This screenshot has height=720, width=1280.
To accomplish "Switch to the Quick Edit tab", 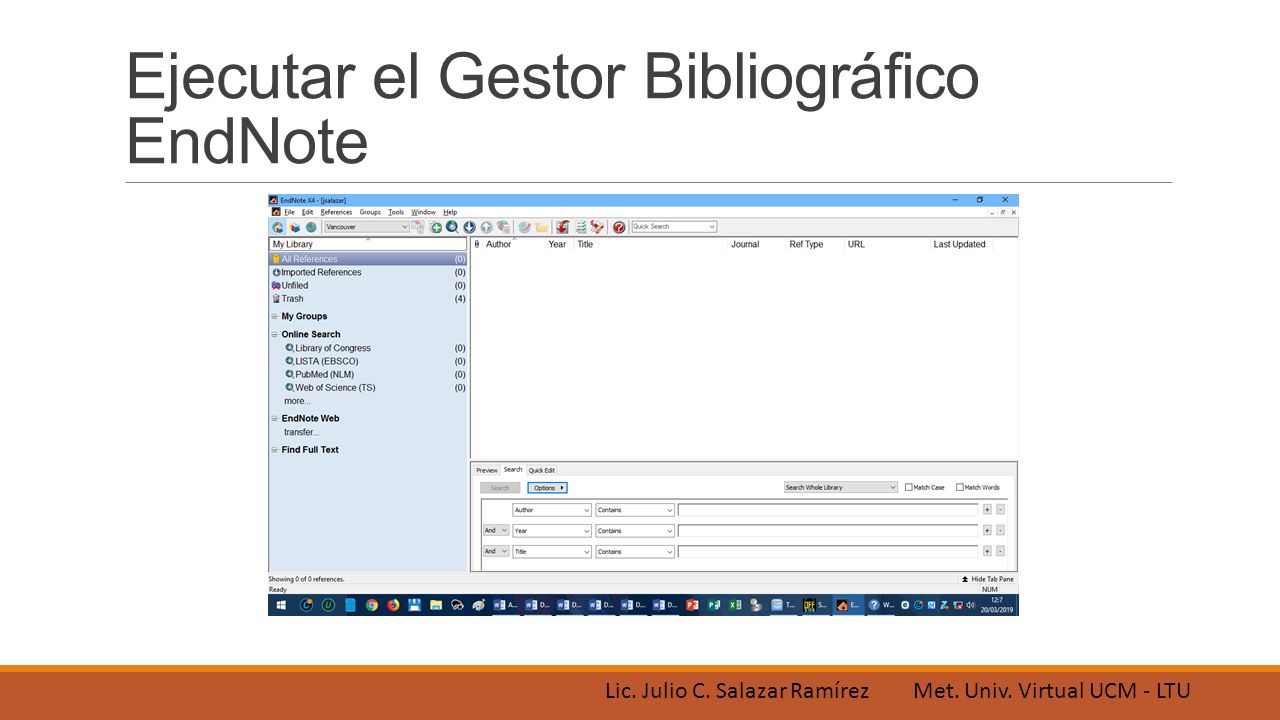I will (x=542, y=470).
